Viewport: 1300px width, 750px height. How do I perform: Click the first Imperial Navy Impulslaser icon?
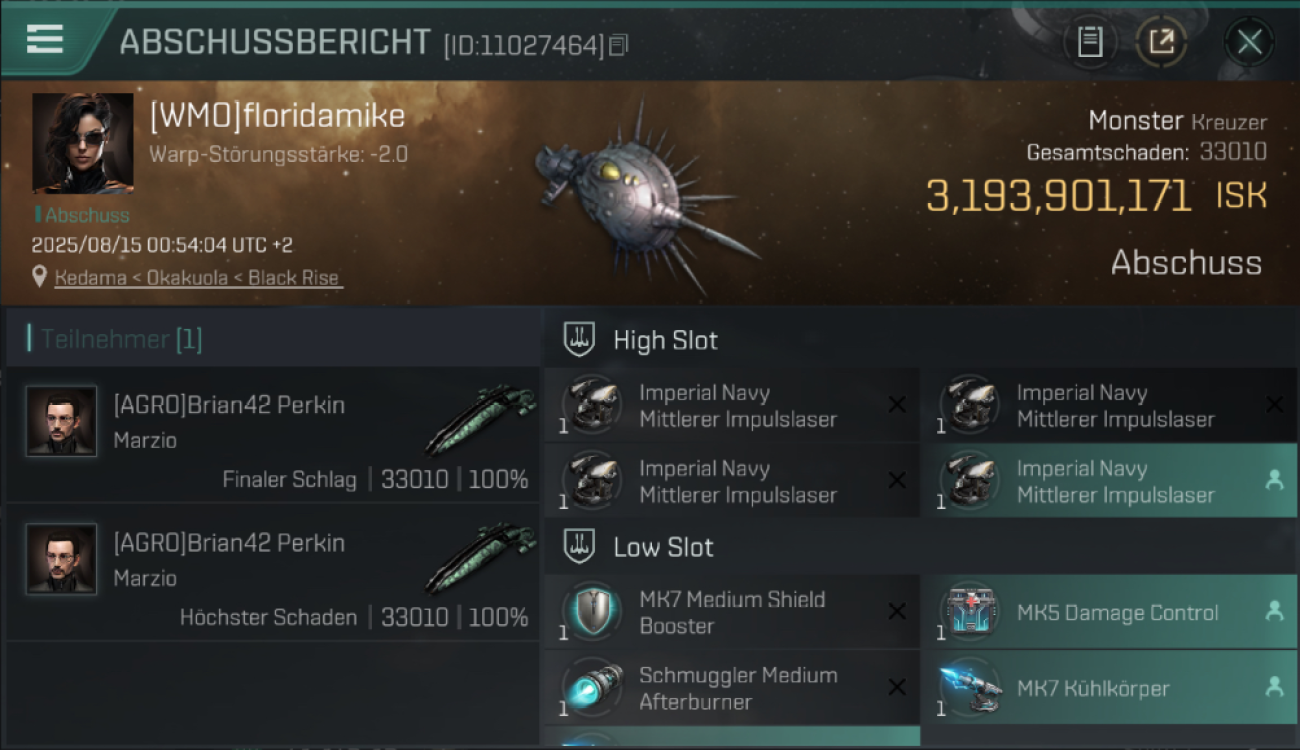pyautogui.click(x=591, y=405)
